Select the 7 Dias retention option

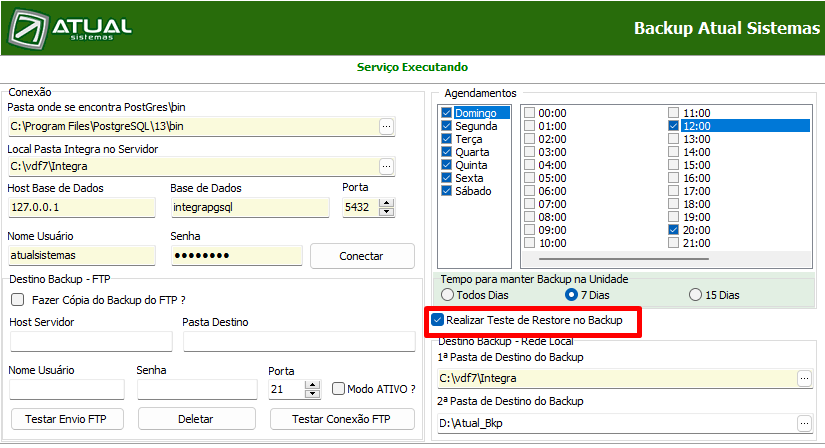tap(571, 295)
